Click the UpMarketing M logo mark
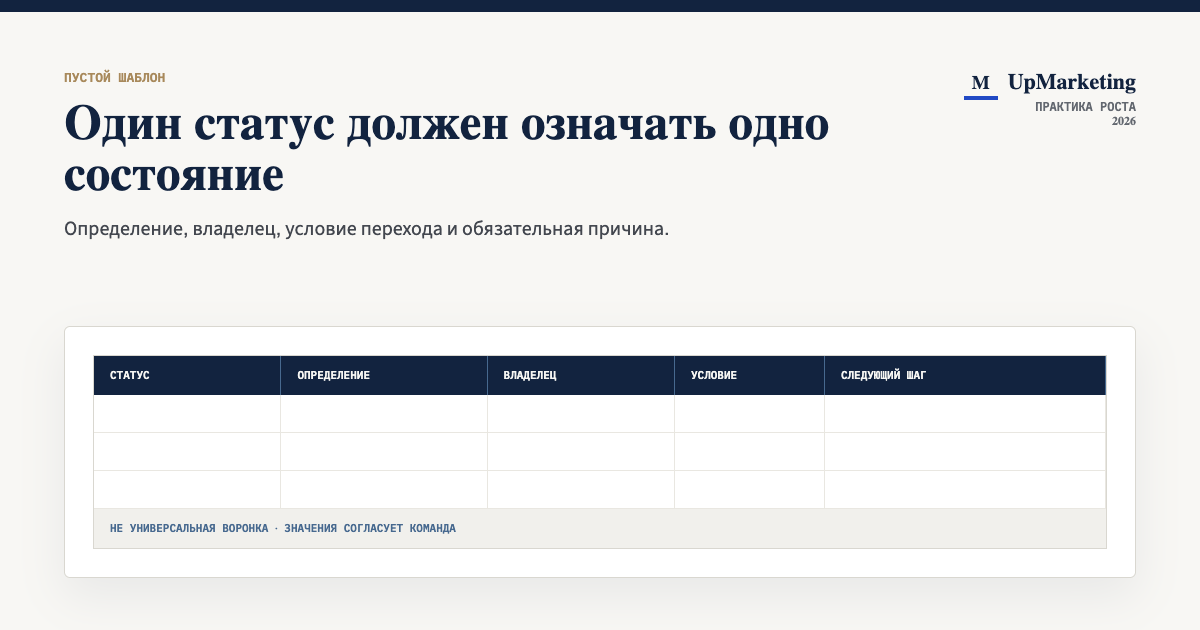The width and height of the screenshot is (1200, 630). (x=981, y=84)
